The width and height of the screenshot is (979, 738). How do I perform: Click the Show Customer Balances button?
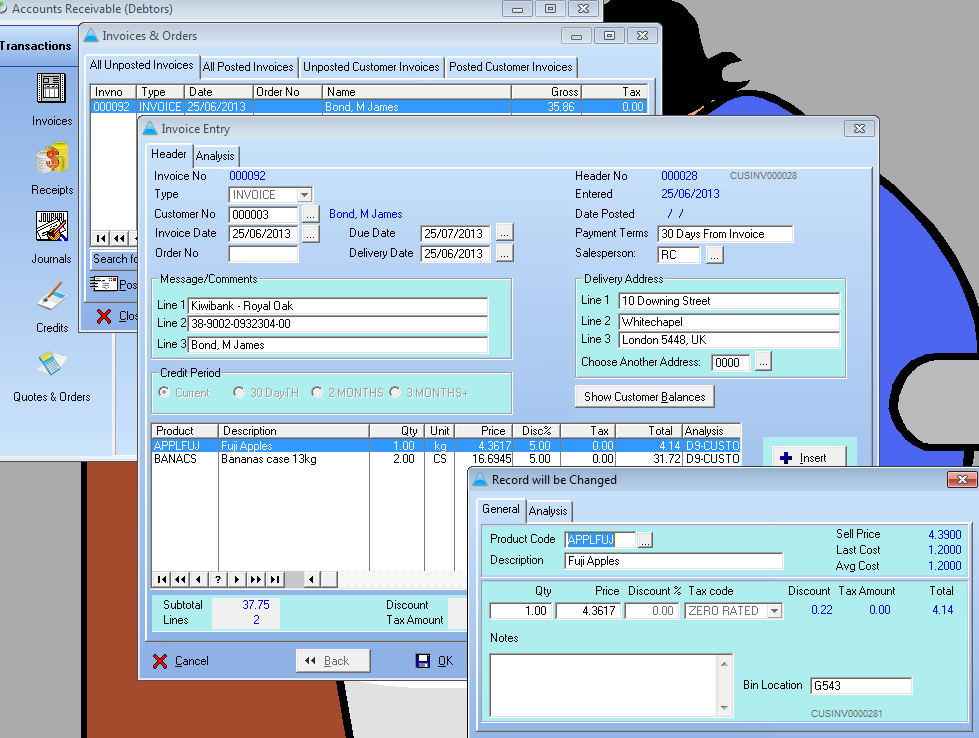644,397
